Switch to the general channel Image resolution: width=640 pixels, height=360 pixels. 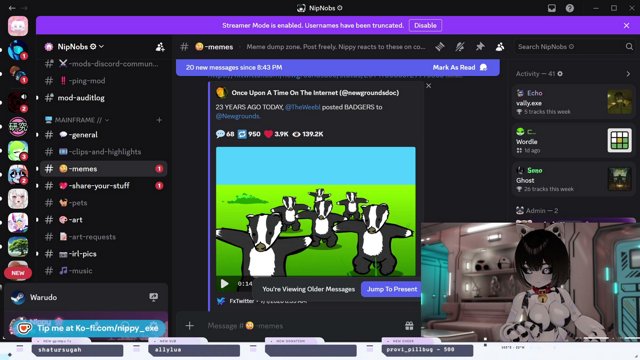[x=104, y=135]
